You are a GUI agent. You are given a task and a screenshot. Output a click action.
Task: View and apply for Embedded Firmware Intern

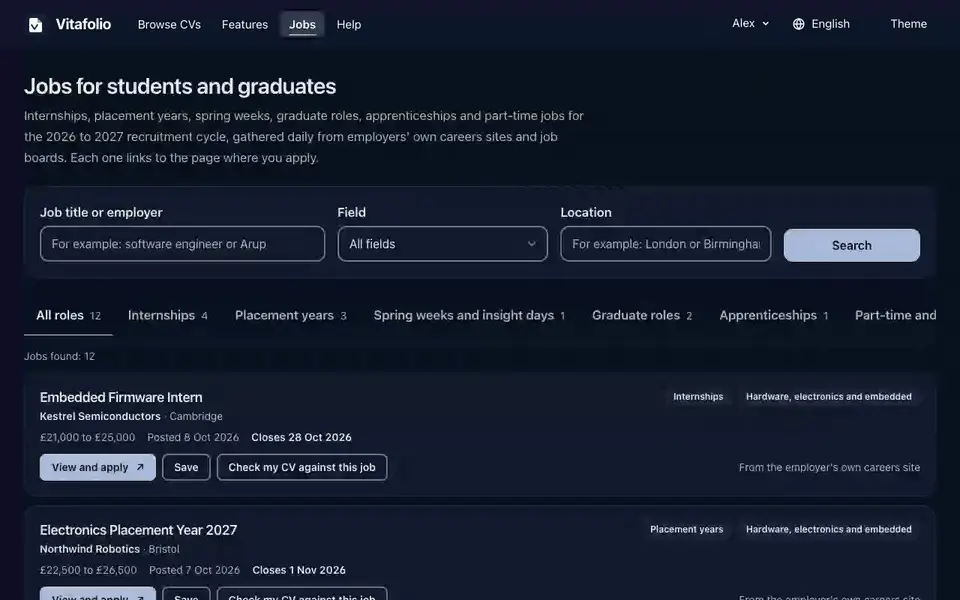(98, 467)
